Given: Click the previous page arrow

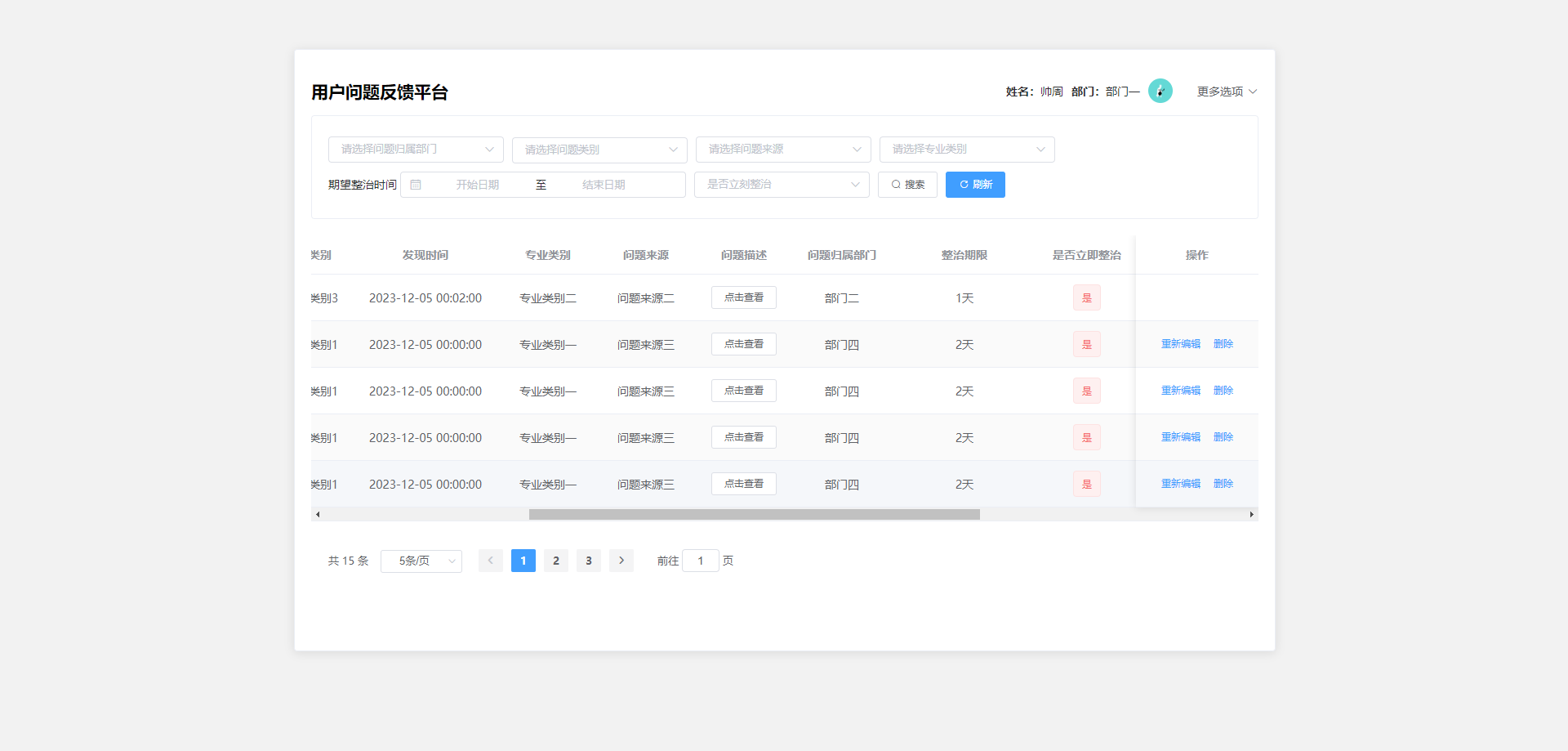Looking at the screenshot, I should (490, 561).
